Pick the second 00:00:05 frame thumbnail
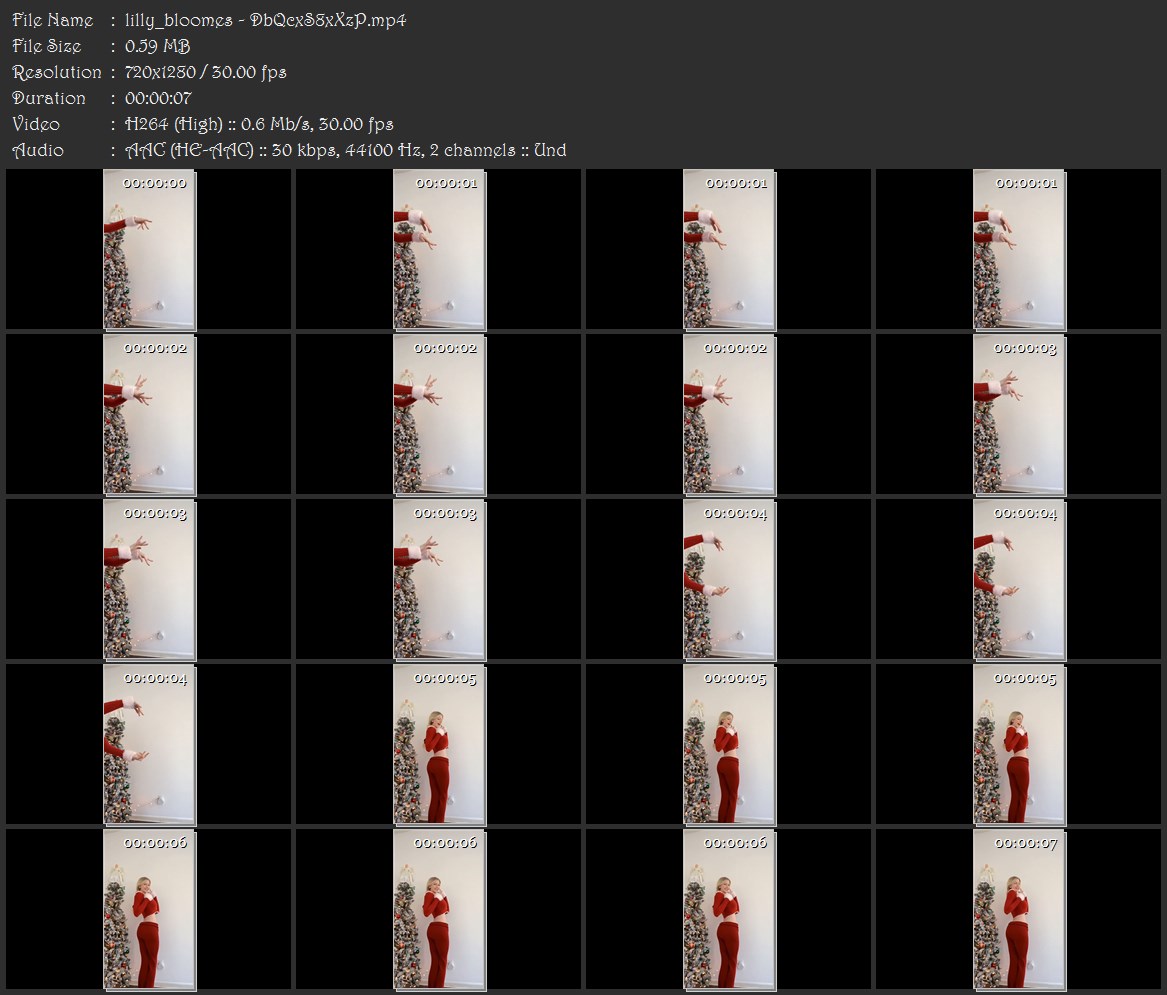1167x995 pixels. (x=729, y=745)
